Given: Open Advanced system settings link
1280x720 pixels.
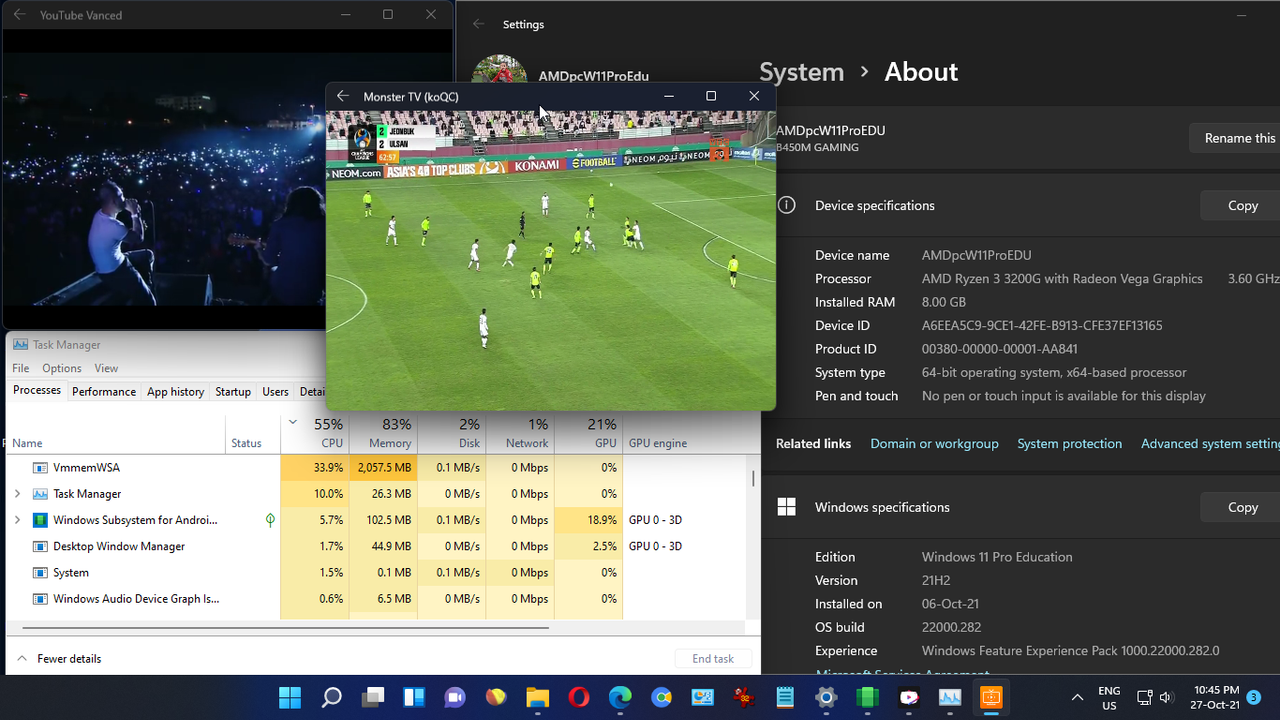Looking at the screenshot, I should [1210, 443].
